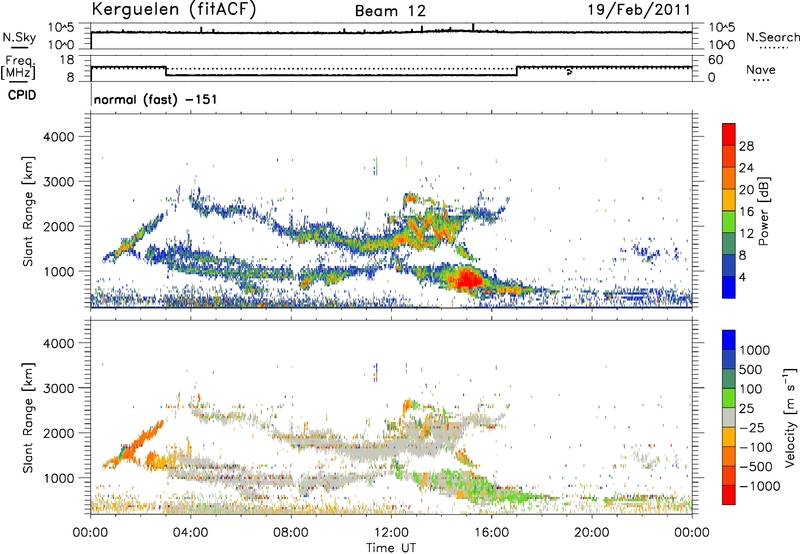
Task: Pick the gray -25 to 25 velocity segment
Action: point(729,418)
